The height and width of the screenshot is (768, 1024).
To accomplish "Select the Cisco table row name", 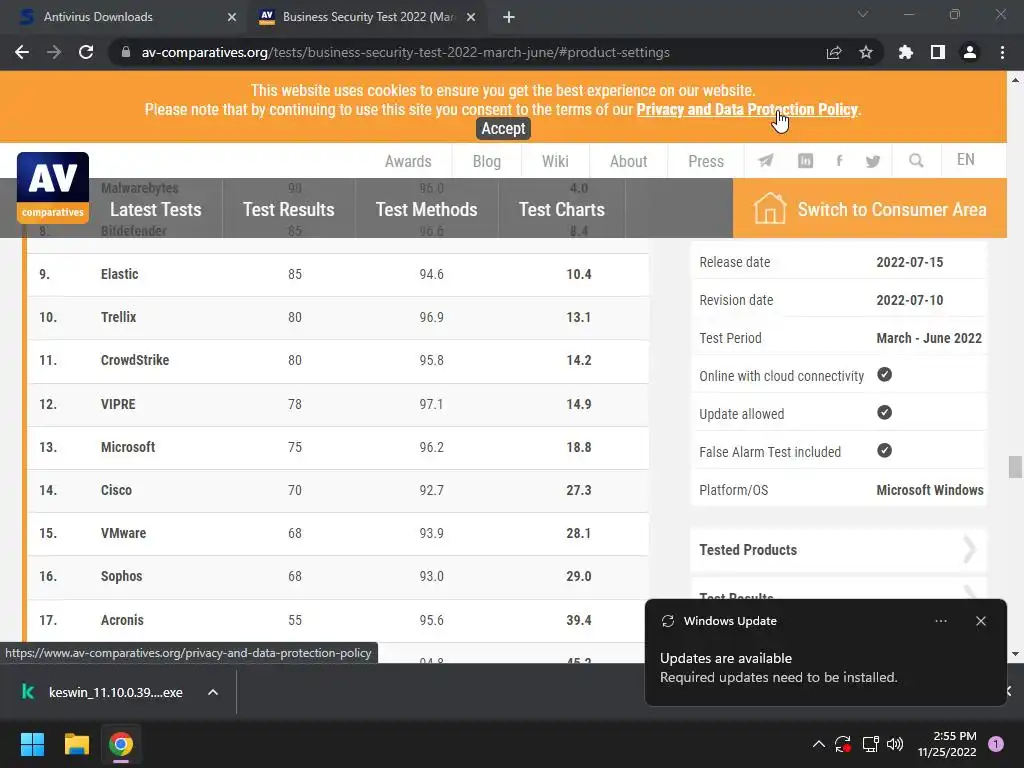I will [116, 490].
